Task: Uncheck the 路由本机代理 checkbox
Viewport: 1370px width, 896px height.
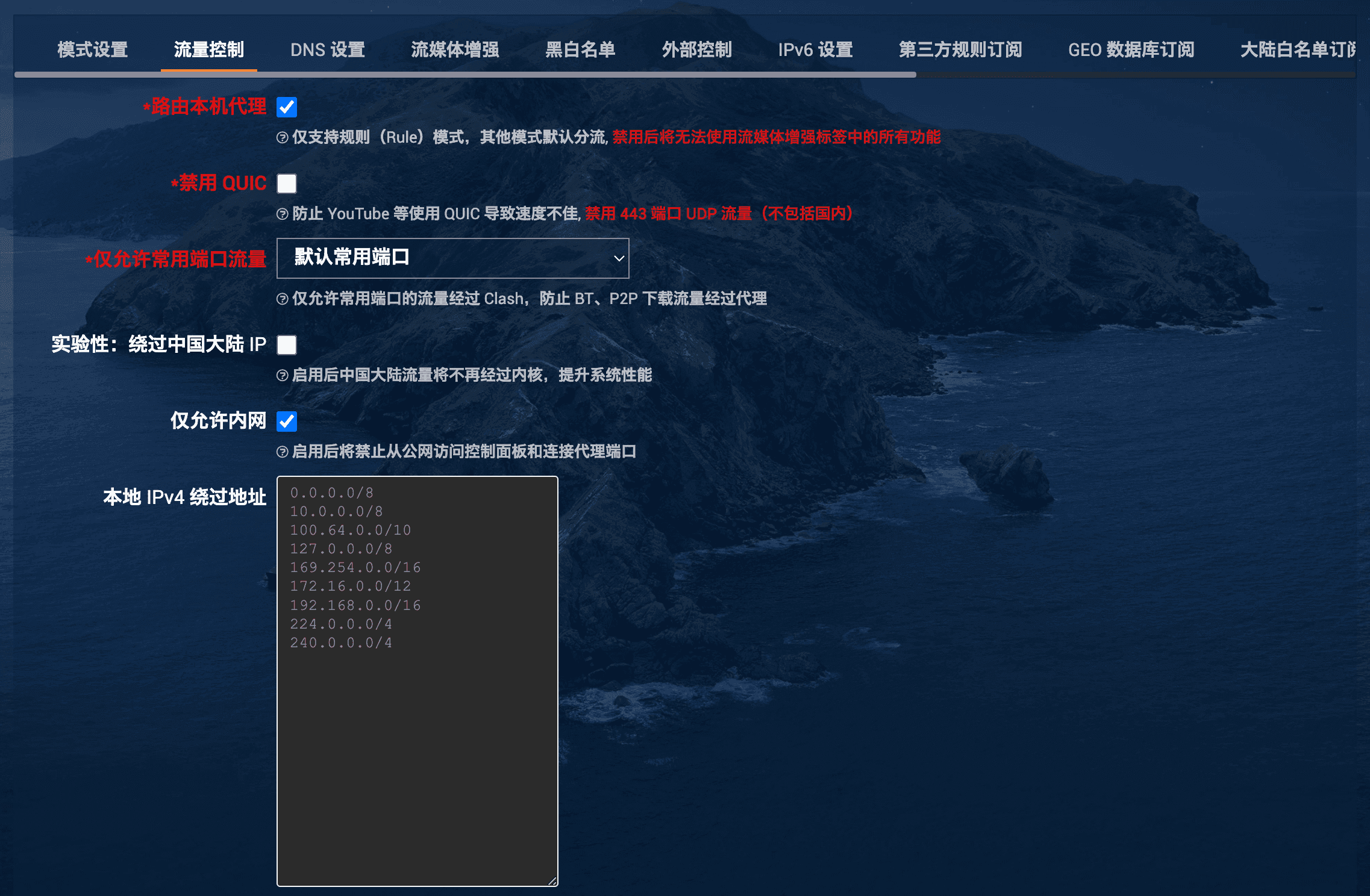Action: (287, 107)
